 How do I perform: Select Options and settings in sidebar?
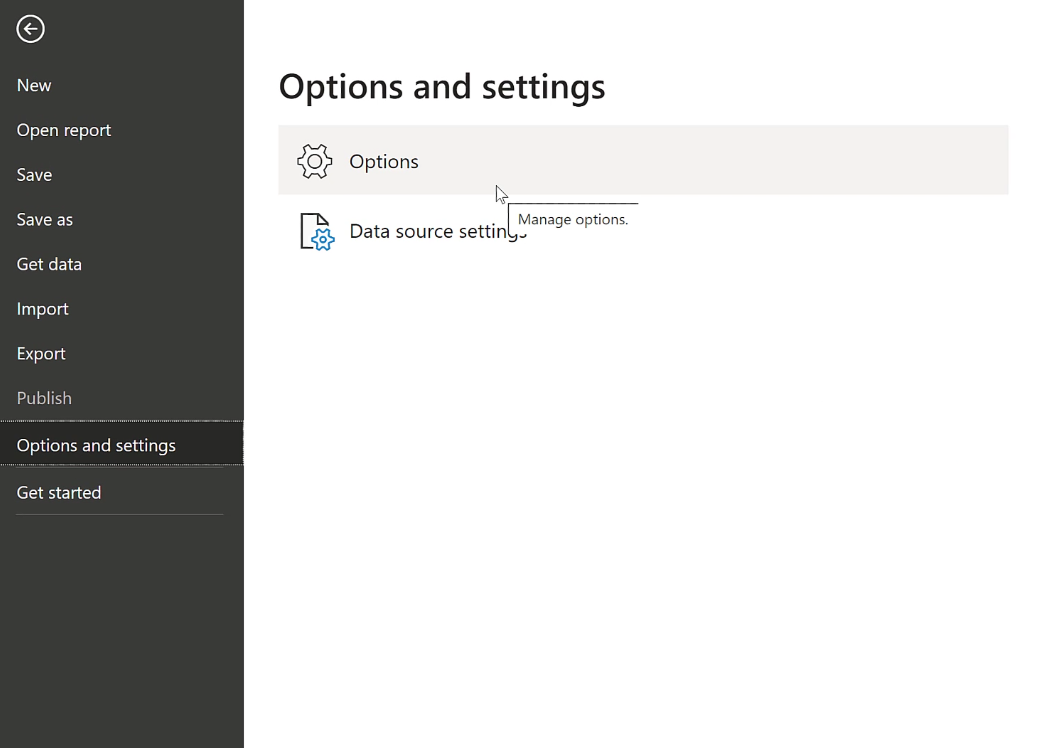(122, 445)
